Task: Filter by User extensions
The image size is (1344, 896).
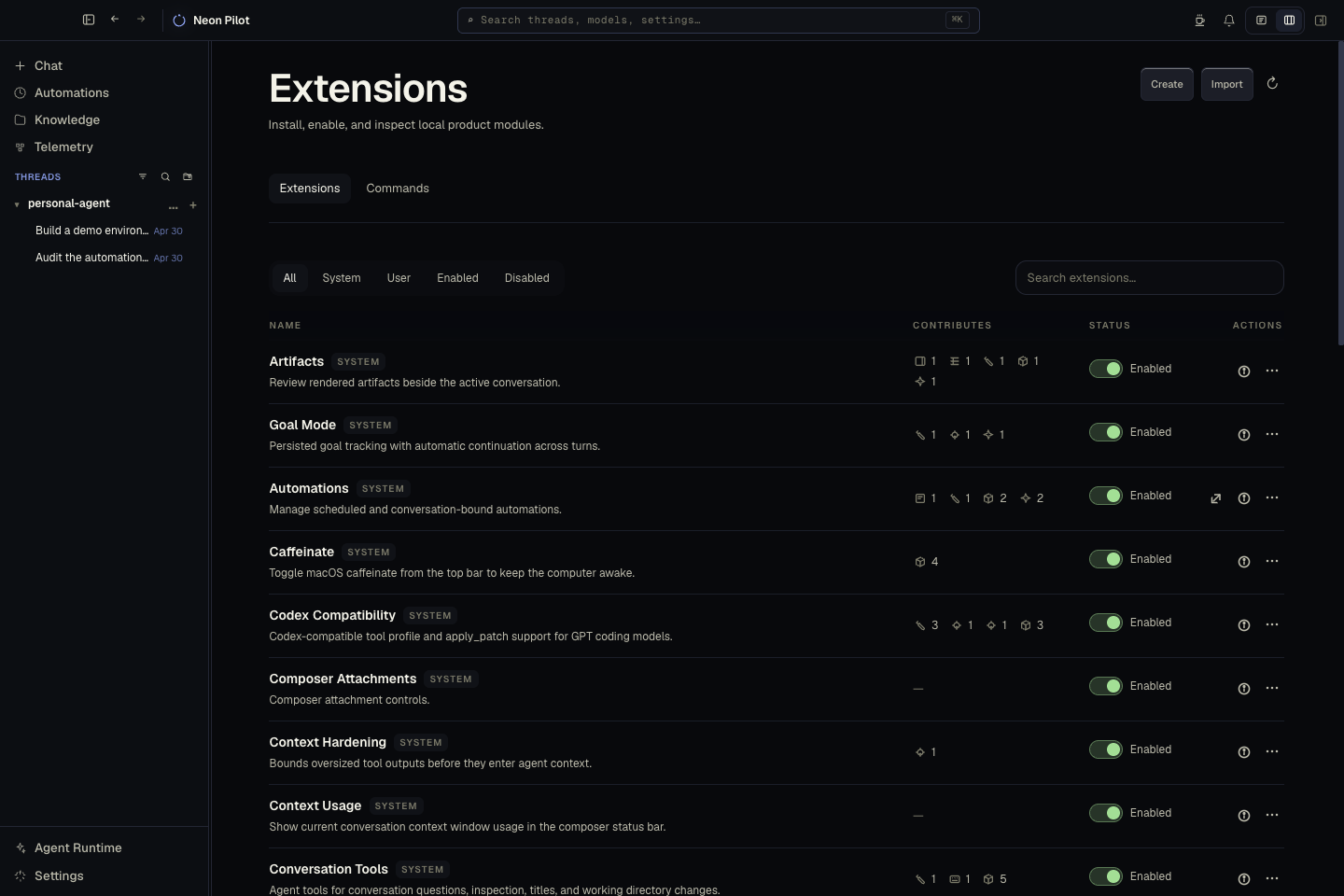Action: click(399, 278)
